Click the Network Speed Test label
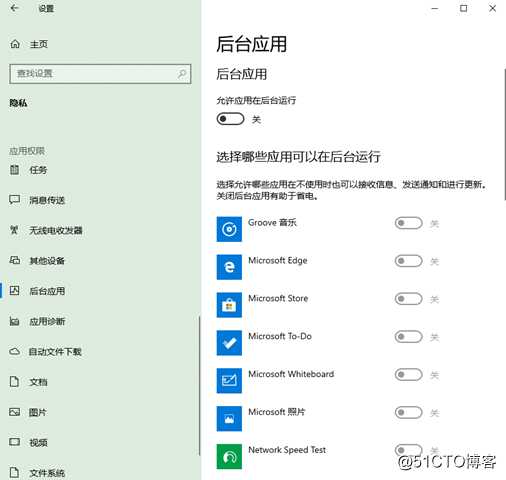Image resolution: width=506 pixels, height=480 pixels. (287, 450)
